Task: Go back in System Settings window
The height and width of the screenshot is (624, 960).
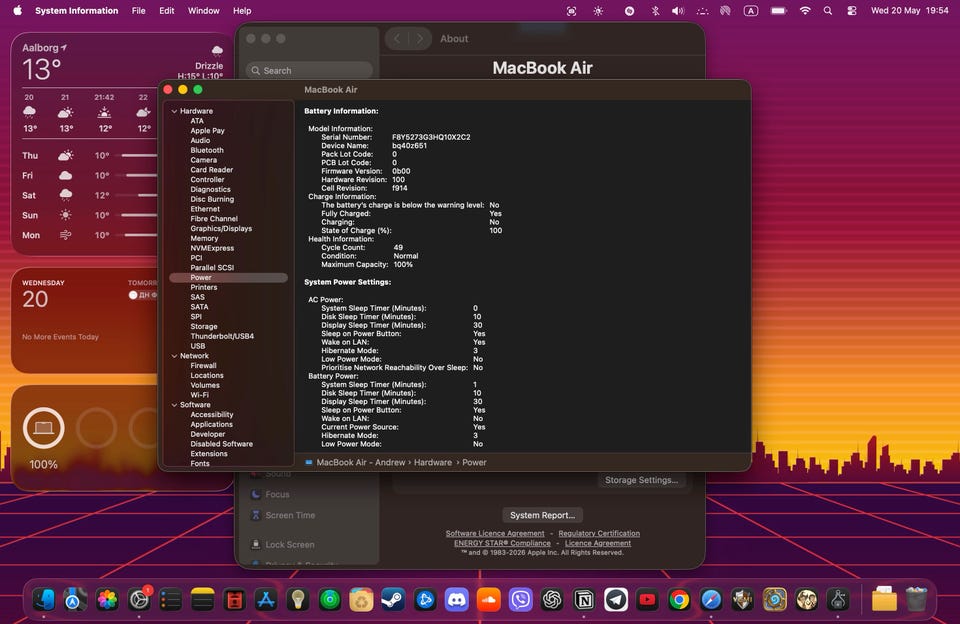Action: (x=397, y=39)
